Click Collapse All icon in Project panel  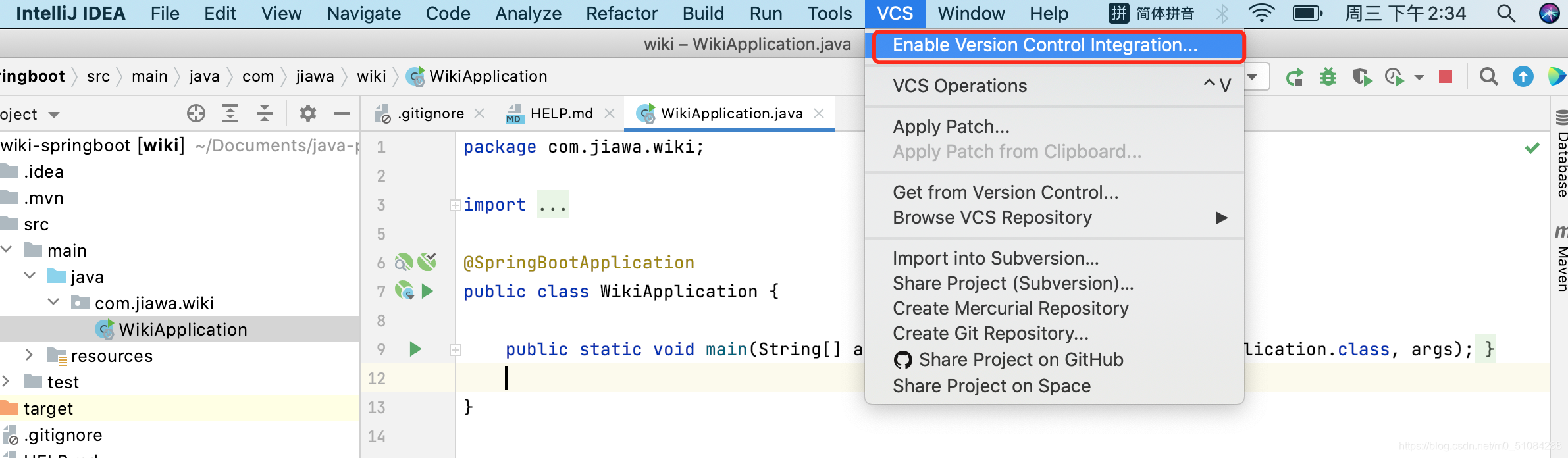[265, 114]
